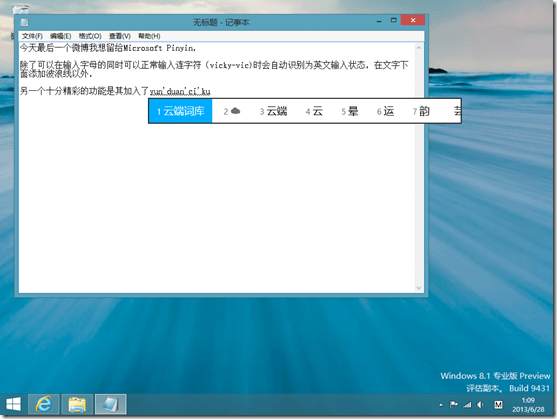
Task: Click the scrollbar up arrow in Notepad
Action: click(x=419, y=48)
